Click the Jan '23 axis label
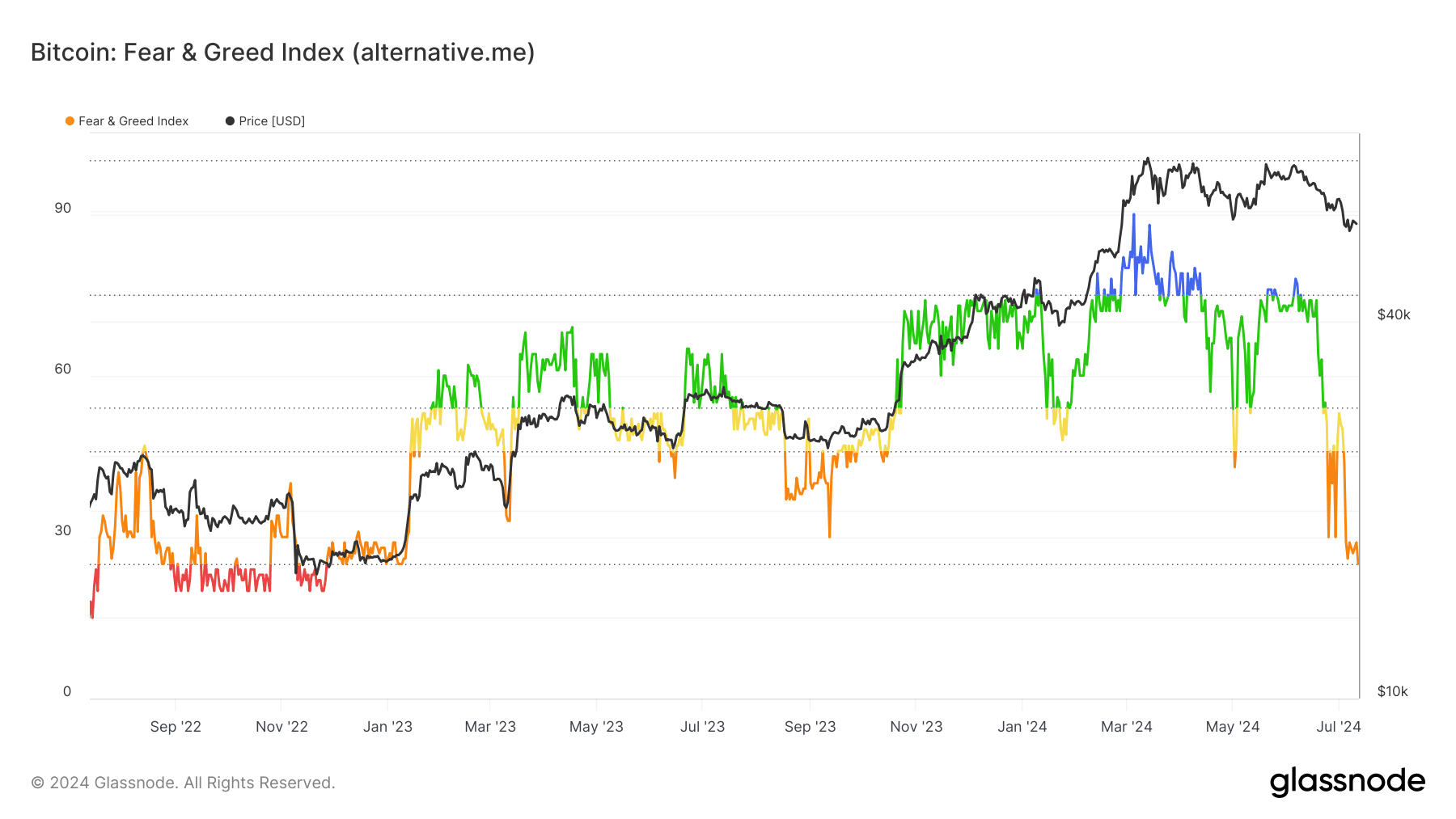 (x=387, y=727)
